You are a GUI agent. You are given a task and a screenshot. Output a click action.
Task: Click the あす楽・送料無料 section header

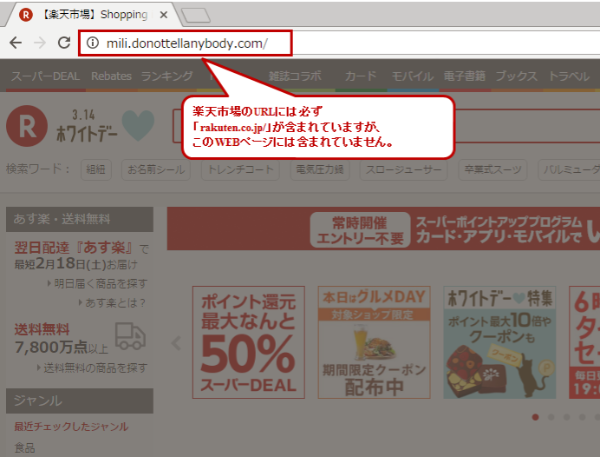80,219
